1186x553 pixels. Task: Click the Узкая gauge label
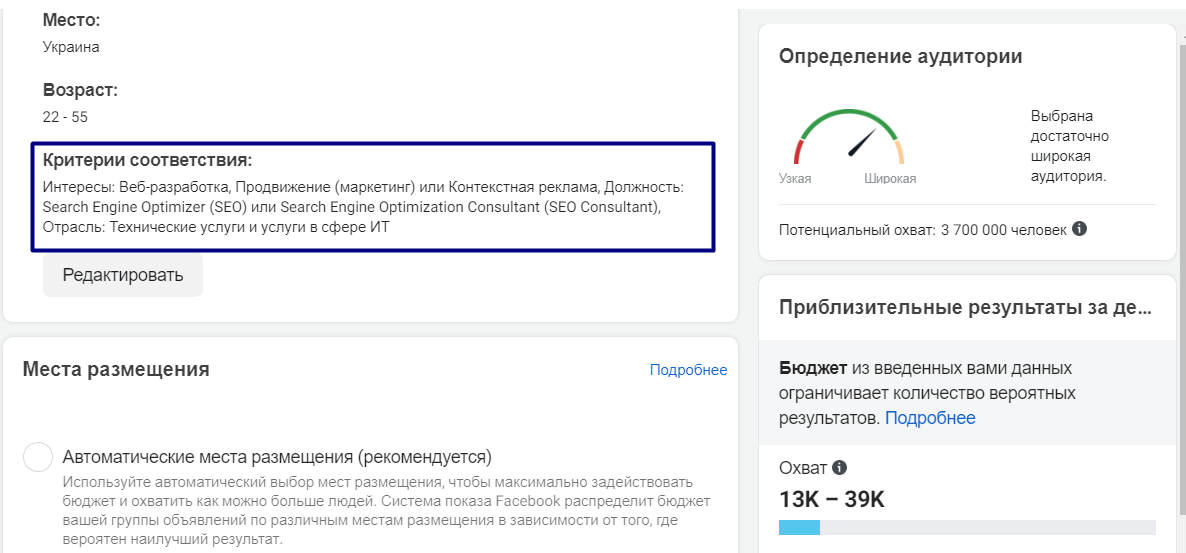click(795, 179)
